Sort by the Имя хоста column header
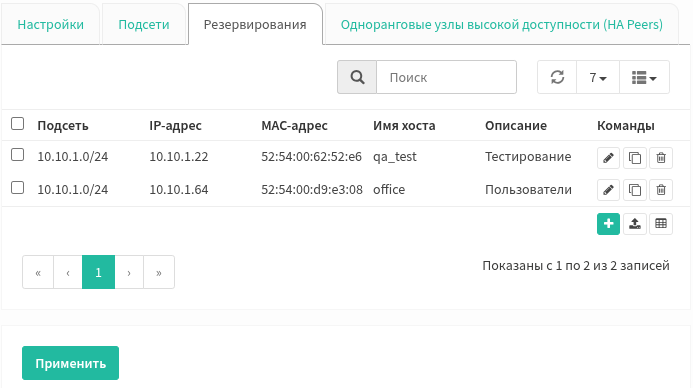This screenshot has width=693, height=388. (x=404, y=126)
